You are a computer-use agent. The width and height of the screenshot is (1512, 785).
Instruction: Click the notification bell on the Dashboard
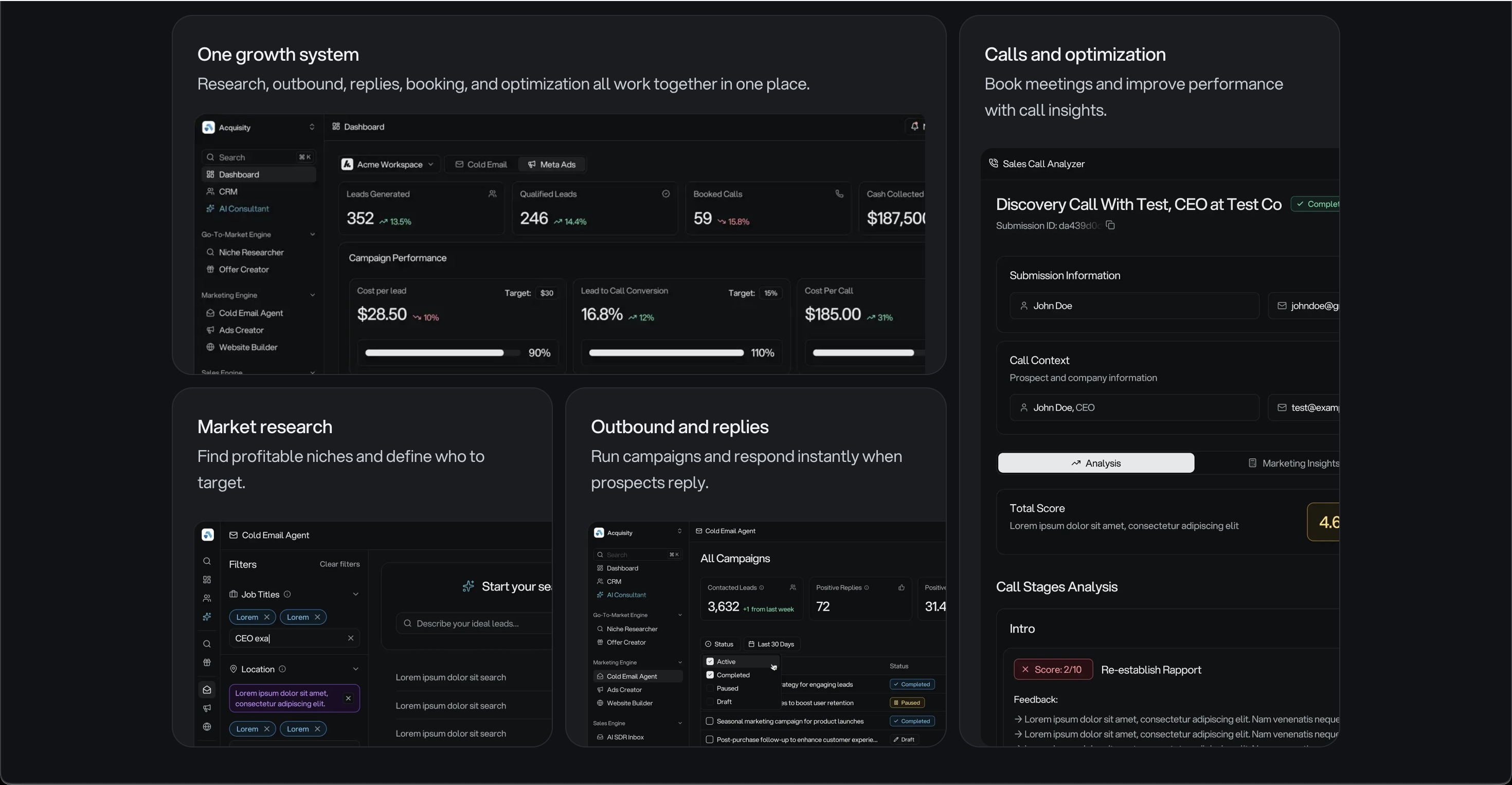[x=914, y=127]
